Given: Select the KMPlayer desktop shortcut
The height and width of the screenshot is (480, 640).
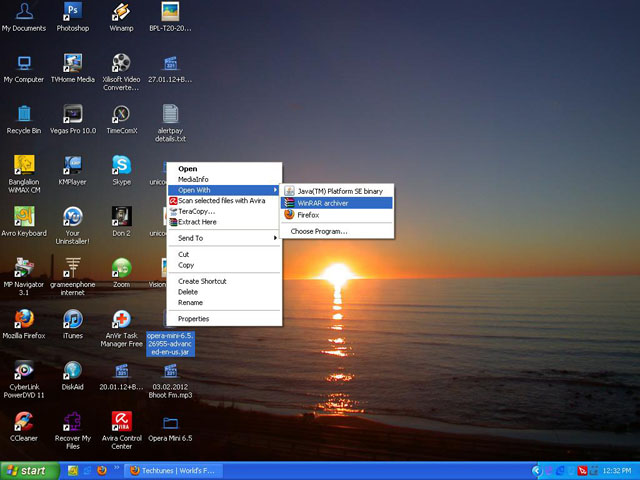Looking at the screenshot, I should coord(72,165).
